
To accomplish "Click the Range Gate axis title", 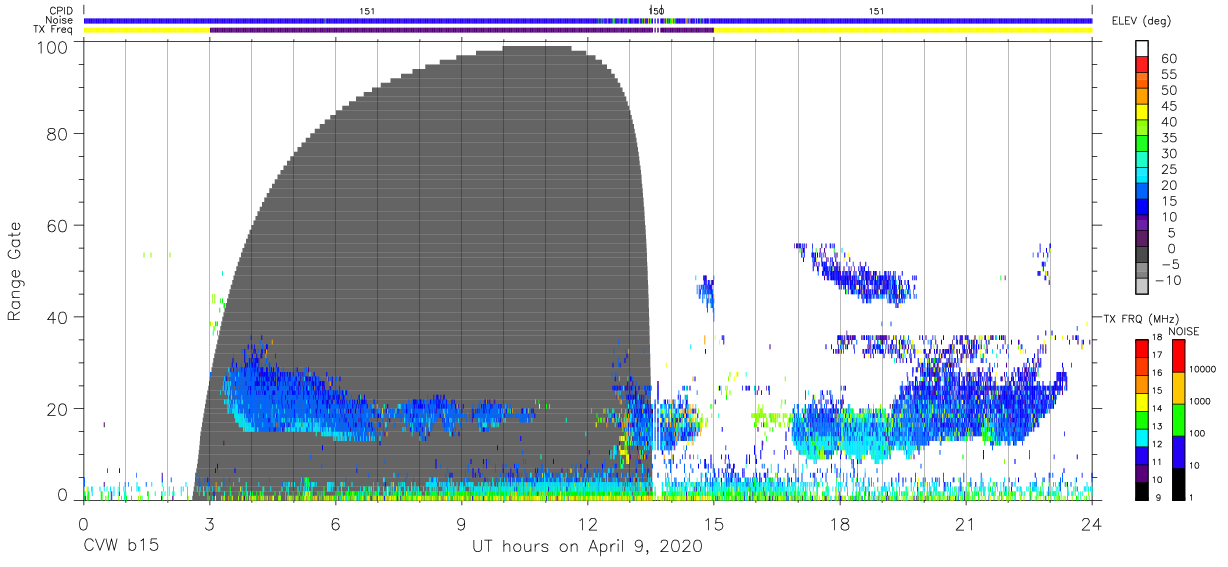I will tap(15, 272).
